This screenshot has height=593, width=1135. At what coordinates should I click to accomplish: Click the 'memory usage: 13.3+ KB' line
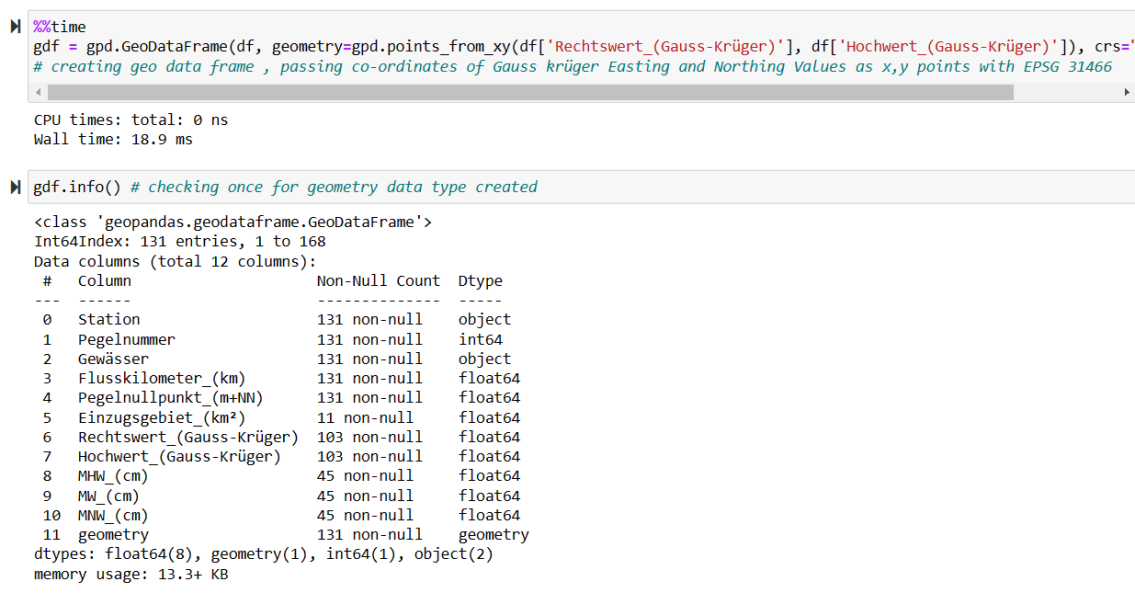(130, 574)
